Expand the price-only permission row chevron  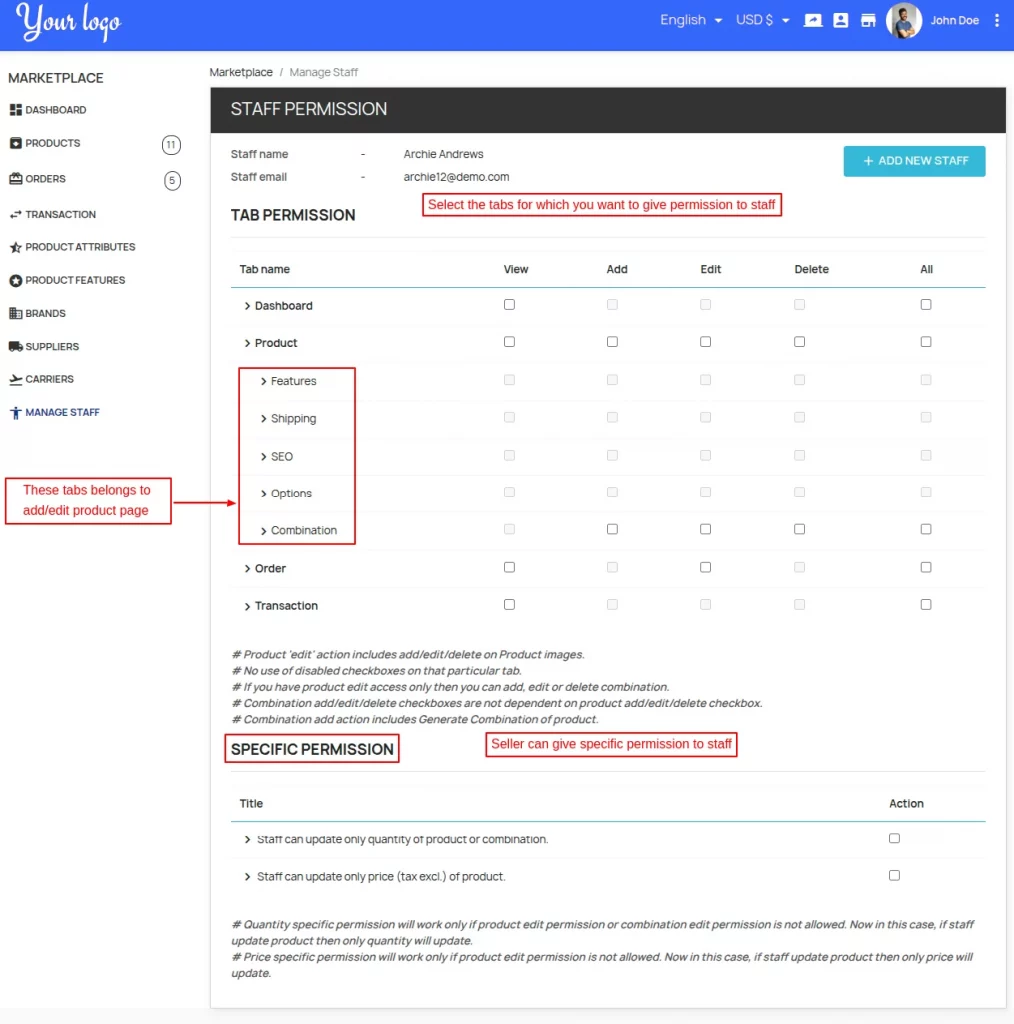247,876
